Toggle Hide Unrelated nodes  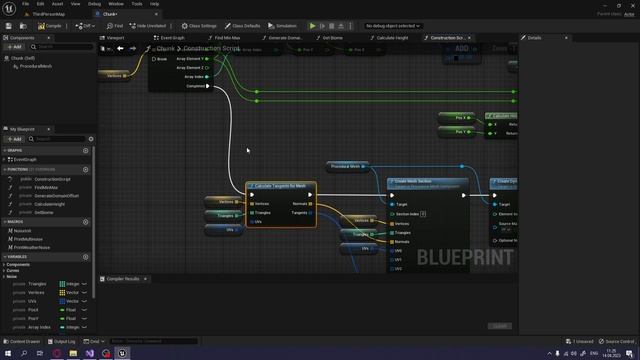148,26
